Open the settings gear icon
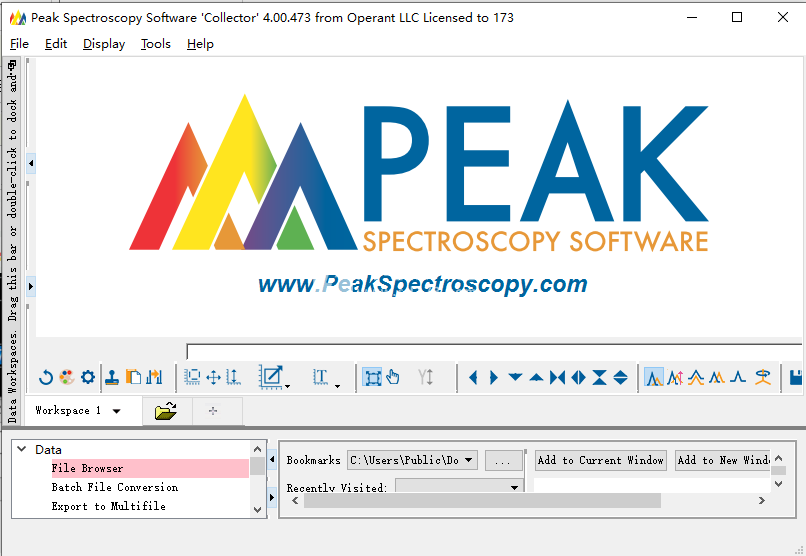This screenshot has height=556, width=806. (x=88, y=377)
